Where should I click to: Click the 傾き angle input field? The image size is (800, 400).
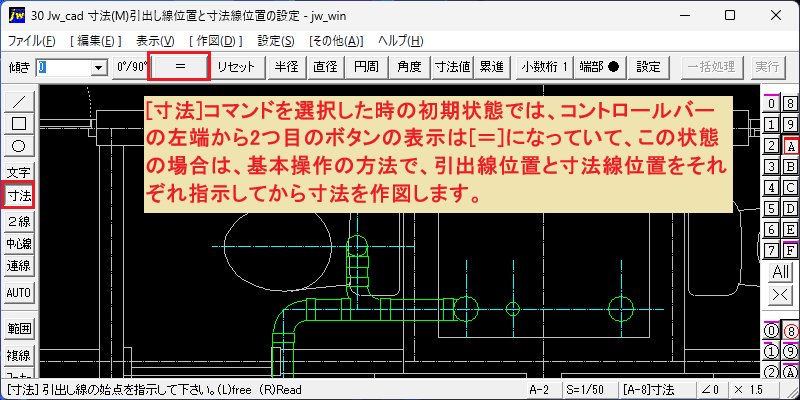pyautogui.click(x=64, y=67)
